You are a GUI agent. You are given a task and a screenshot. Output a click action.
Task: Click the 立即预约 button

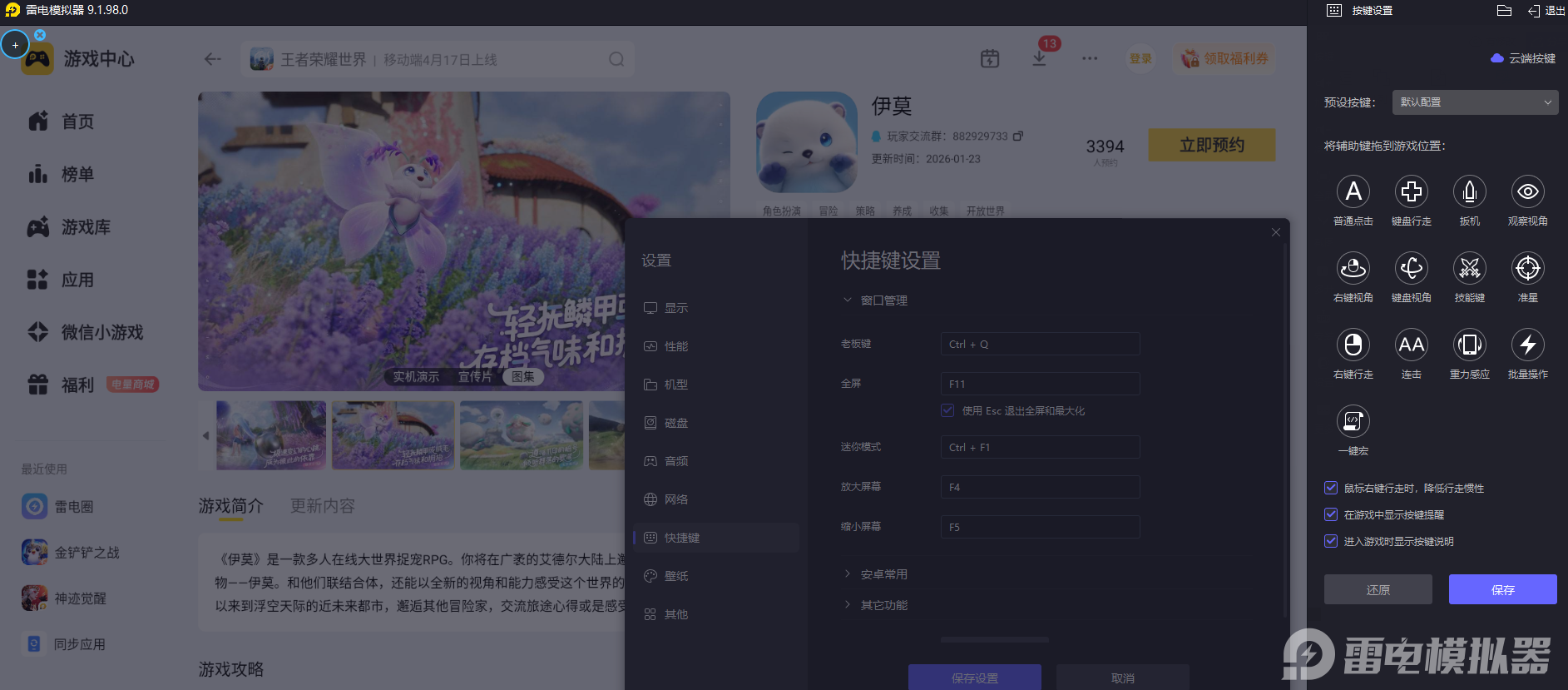click(x=1212, y=145)
